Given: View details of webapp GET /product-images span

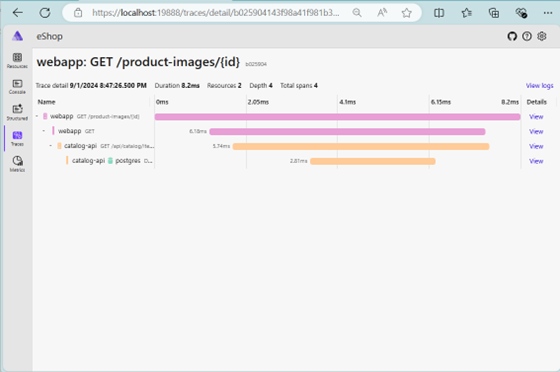Looking at the screenshot, I should pos(536,117).
